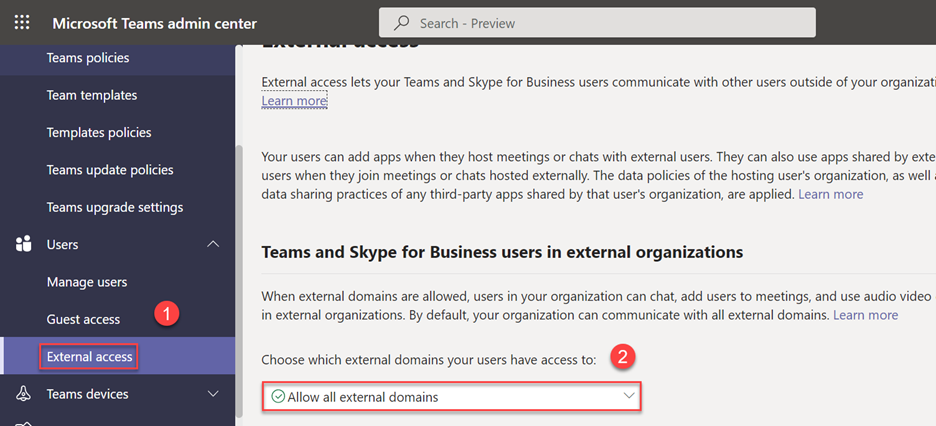
Task: Open the Allow all external domains dropdown
Action: [451, 397]
